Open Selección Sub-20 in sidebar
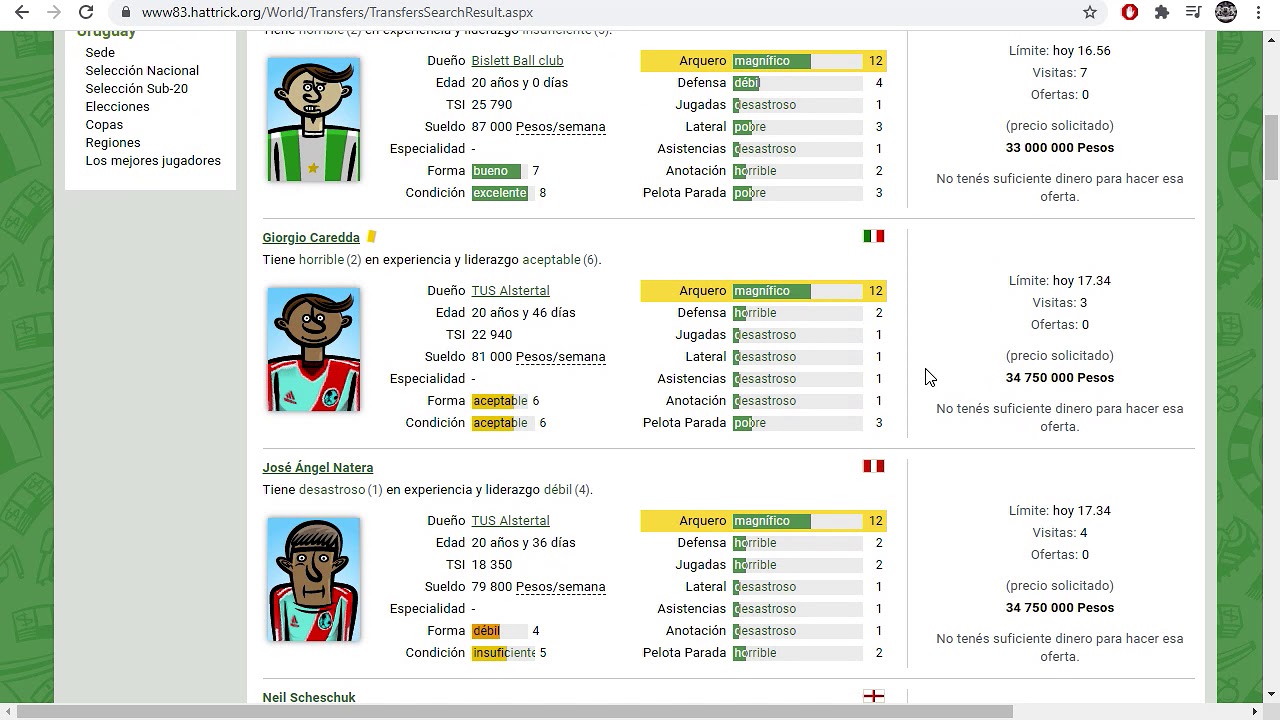 click(136, 88)
